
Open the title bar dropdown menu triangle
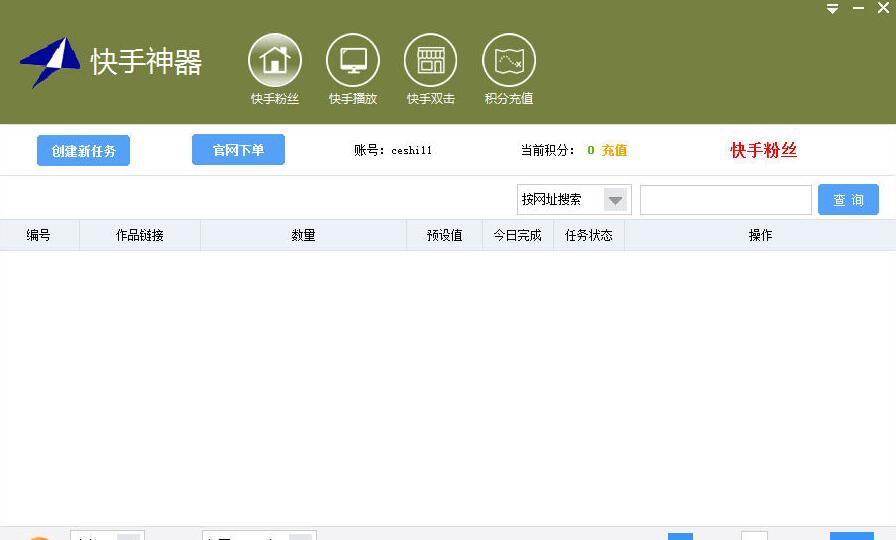click(x=832, y=9)
